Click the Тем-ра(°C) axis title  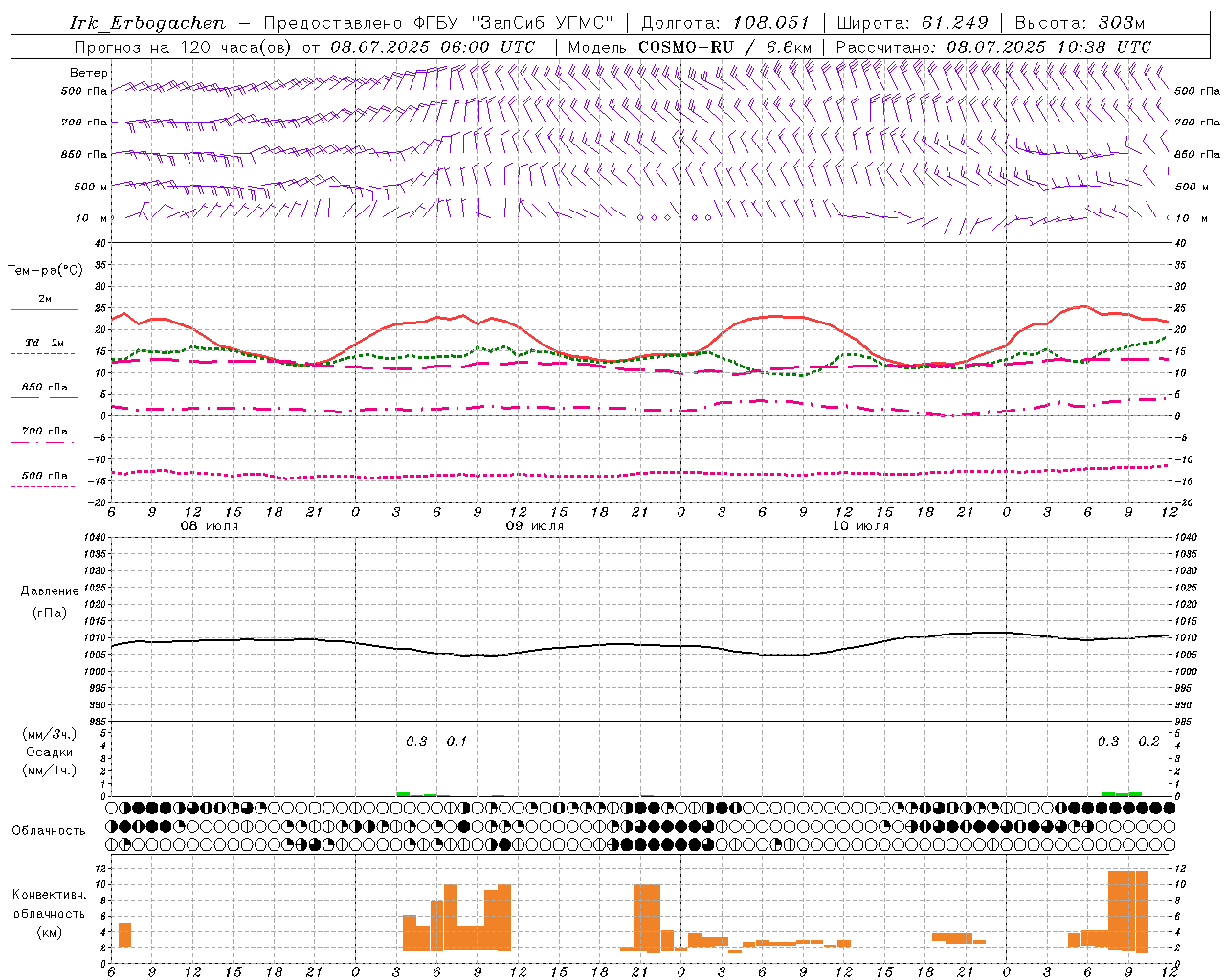(x=45, y=270)
